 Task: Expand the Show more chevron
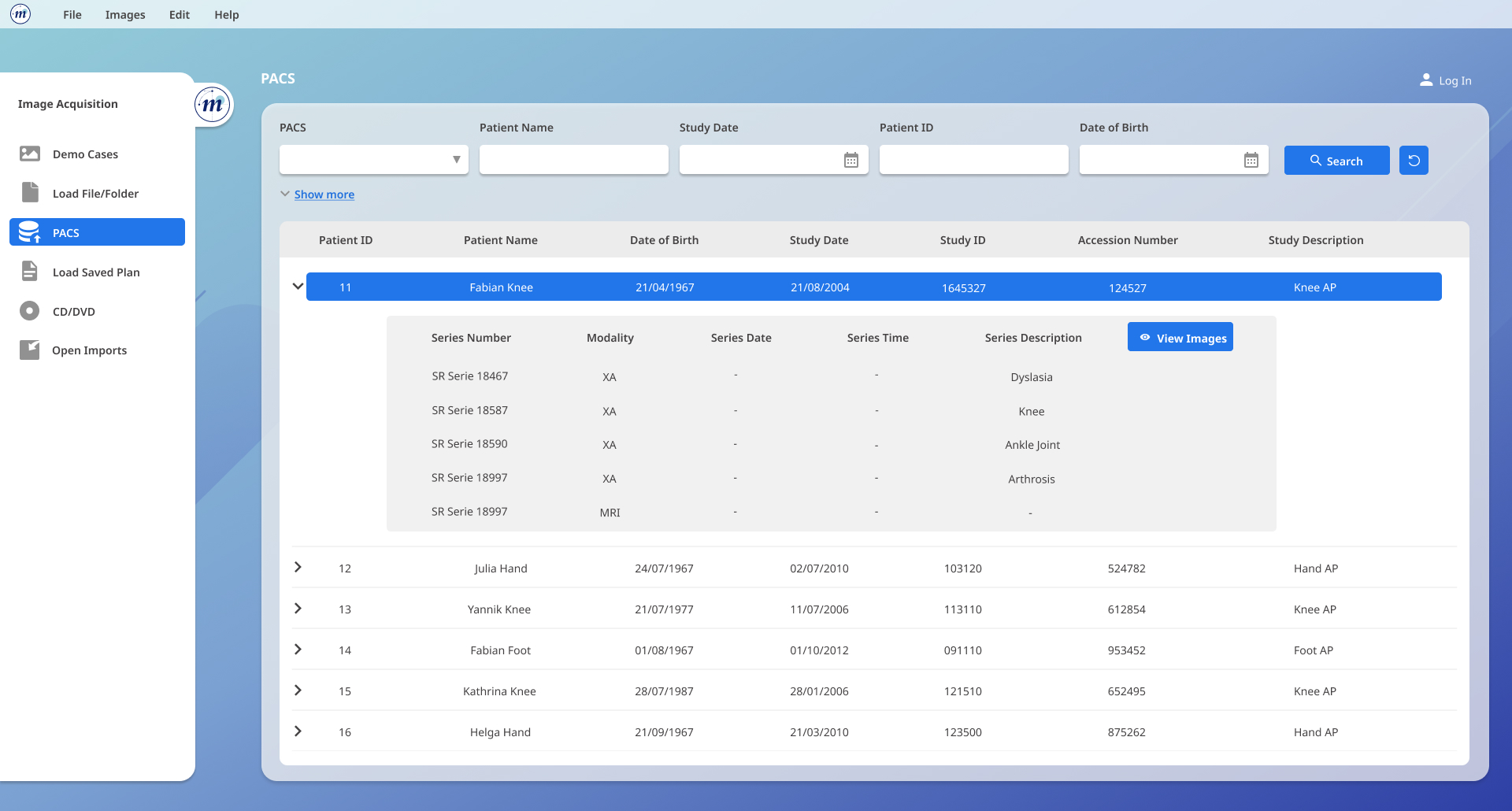[x=285, y=194]
